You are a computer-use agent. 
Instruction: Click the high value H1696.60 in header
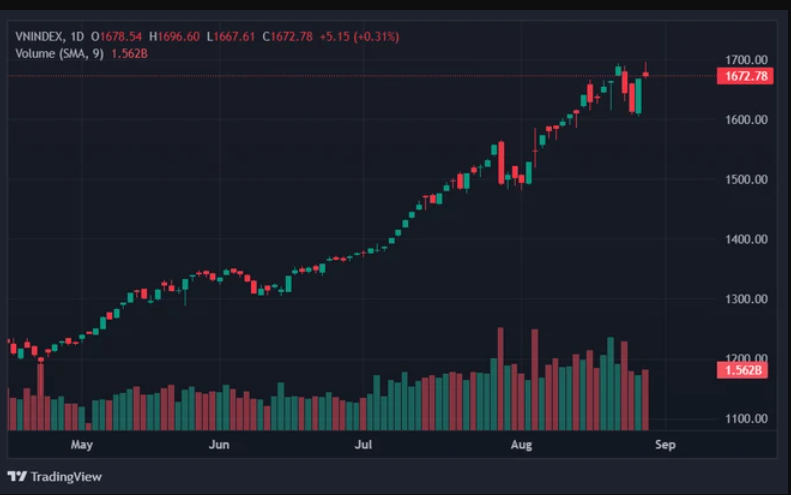tap(174, 37)
